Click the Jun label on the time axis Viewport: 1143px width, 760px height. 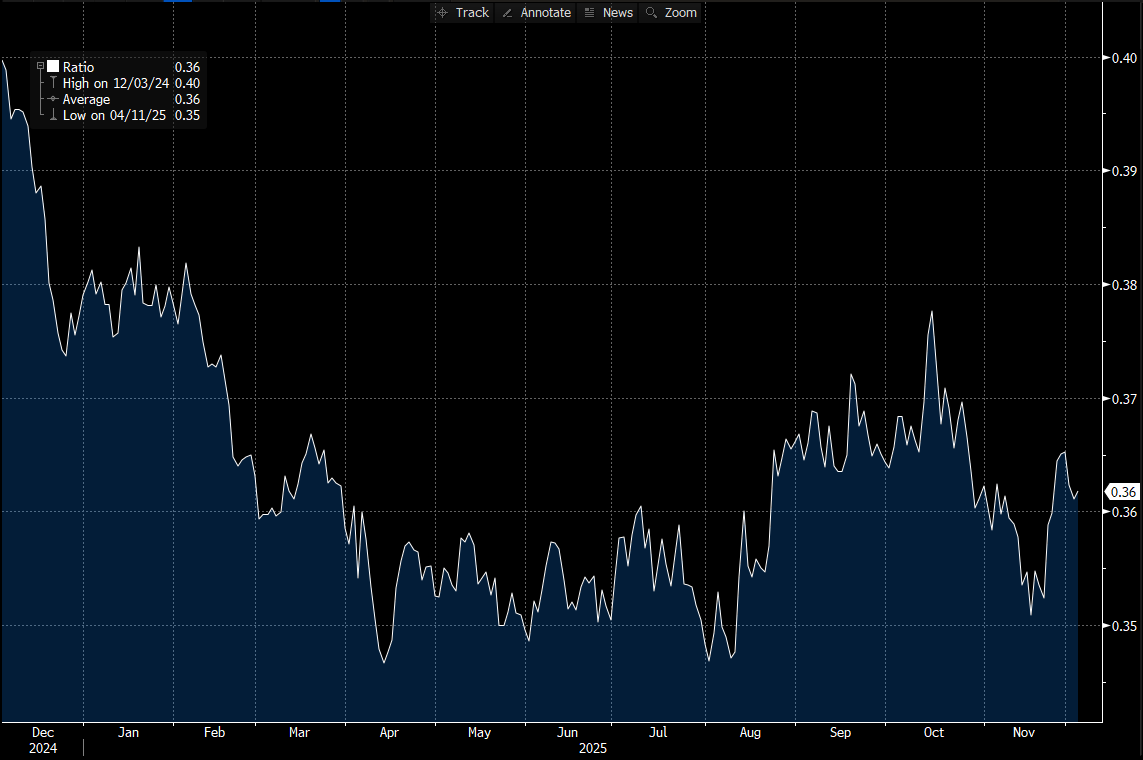(x=567, y=732)
